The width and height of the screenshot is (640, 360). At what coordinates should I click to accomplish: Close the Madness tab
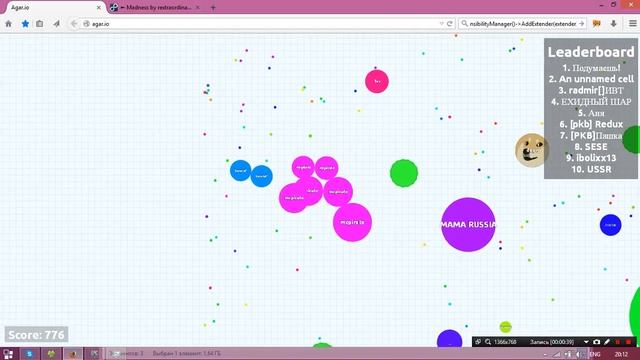tap(198, 7)
